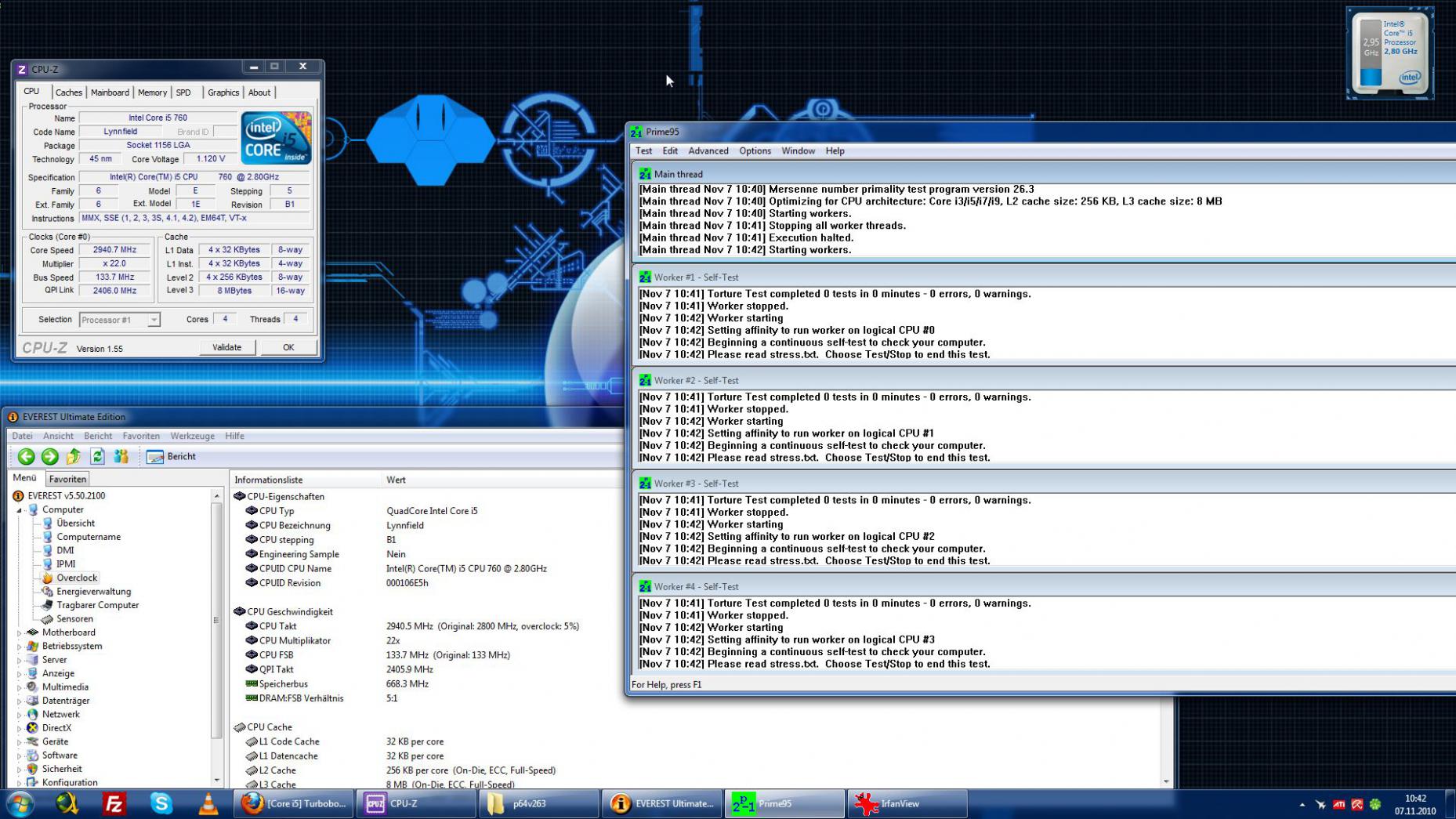This screenshot has width=1456, height=819.
Task: Open the Test menu in Prime95
Action: pos(643,151)
